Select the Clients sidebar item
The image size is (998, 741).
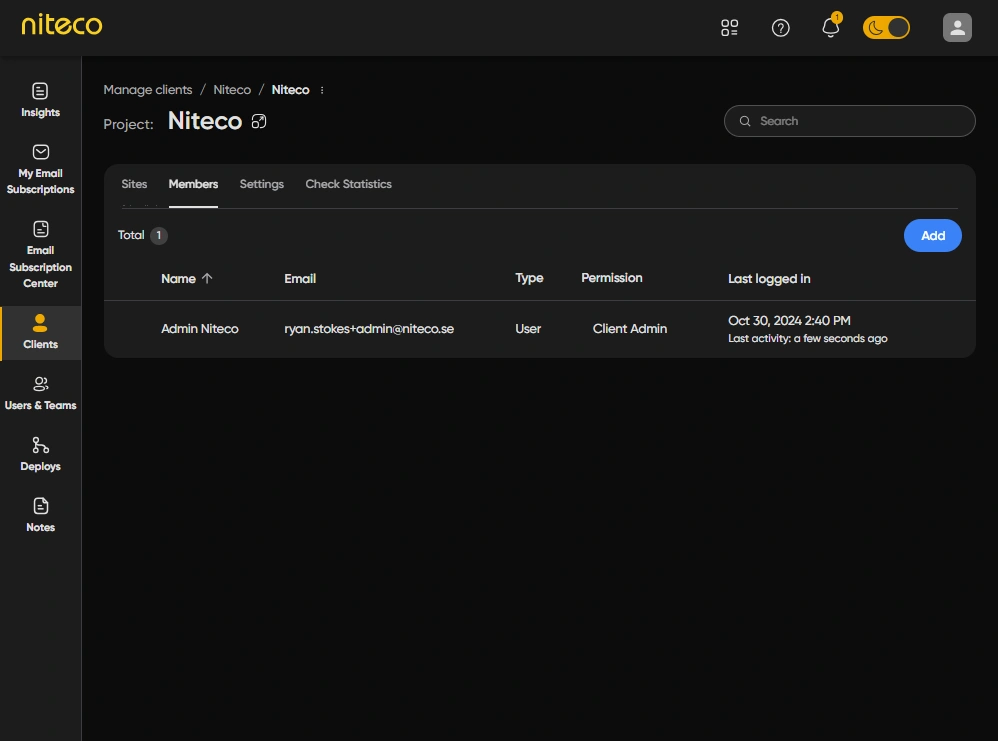click(40, 332)
